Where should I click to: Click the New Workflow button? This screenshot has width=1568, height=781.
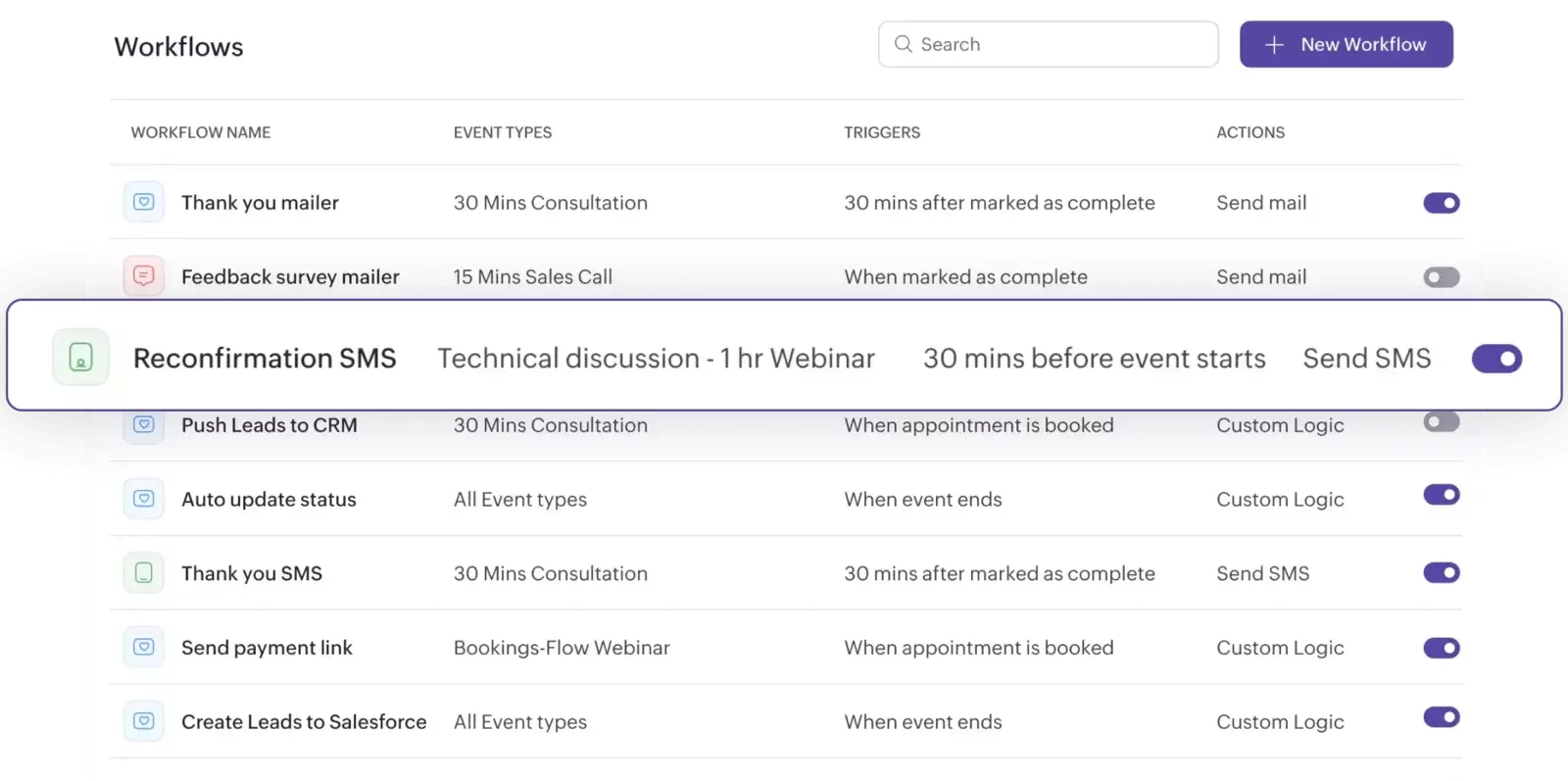pyautogui.click(x=1346, y=44)
